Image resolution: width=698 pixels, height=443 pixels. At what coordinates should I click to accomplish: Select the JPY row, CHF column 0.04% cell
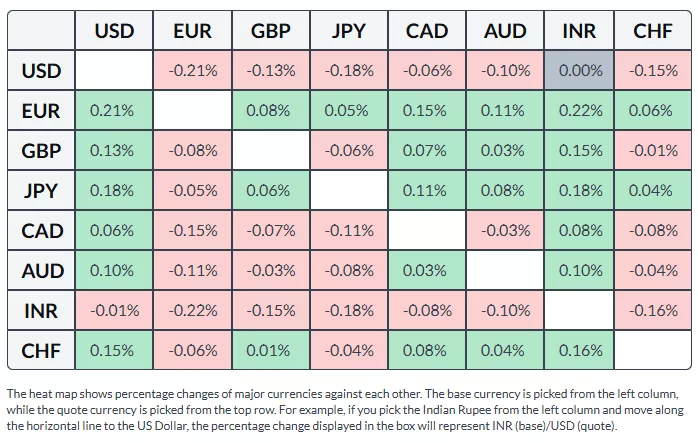[x=653, y=191]
